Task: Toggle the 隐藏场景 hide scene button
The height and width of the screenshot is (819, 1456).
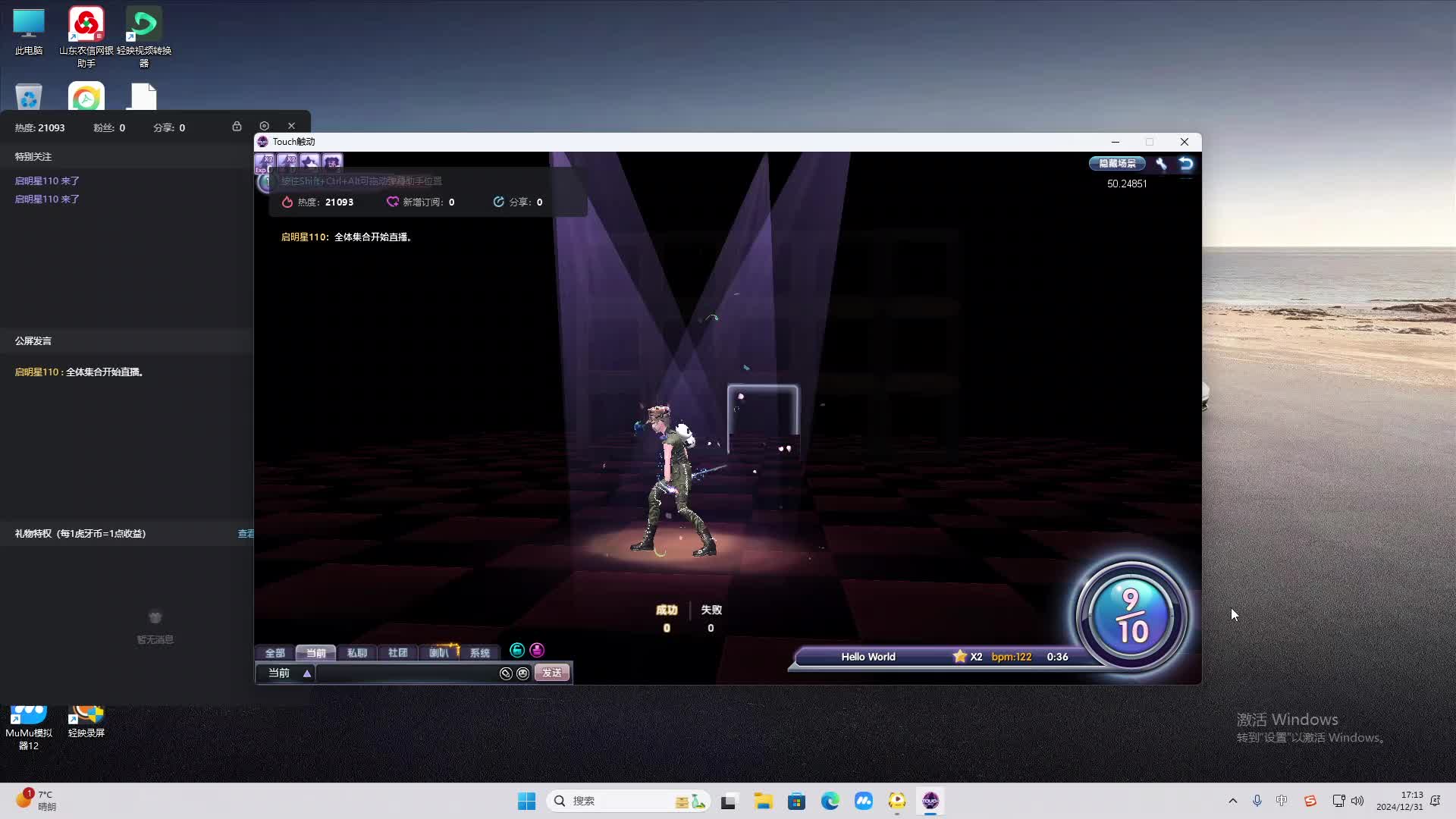Action: (x=1117, y=164)
